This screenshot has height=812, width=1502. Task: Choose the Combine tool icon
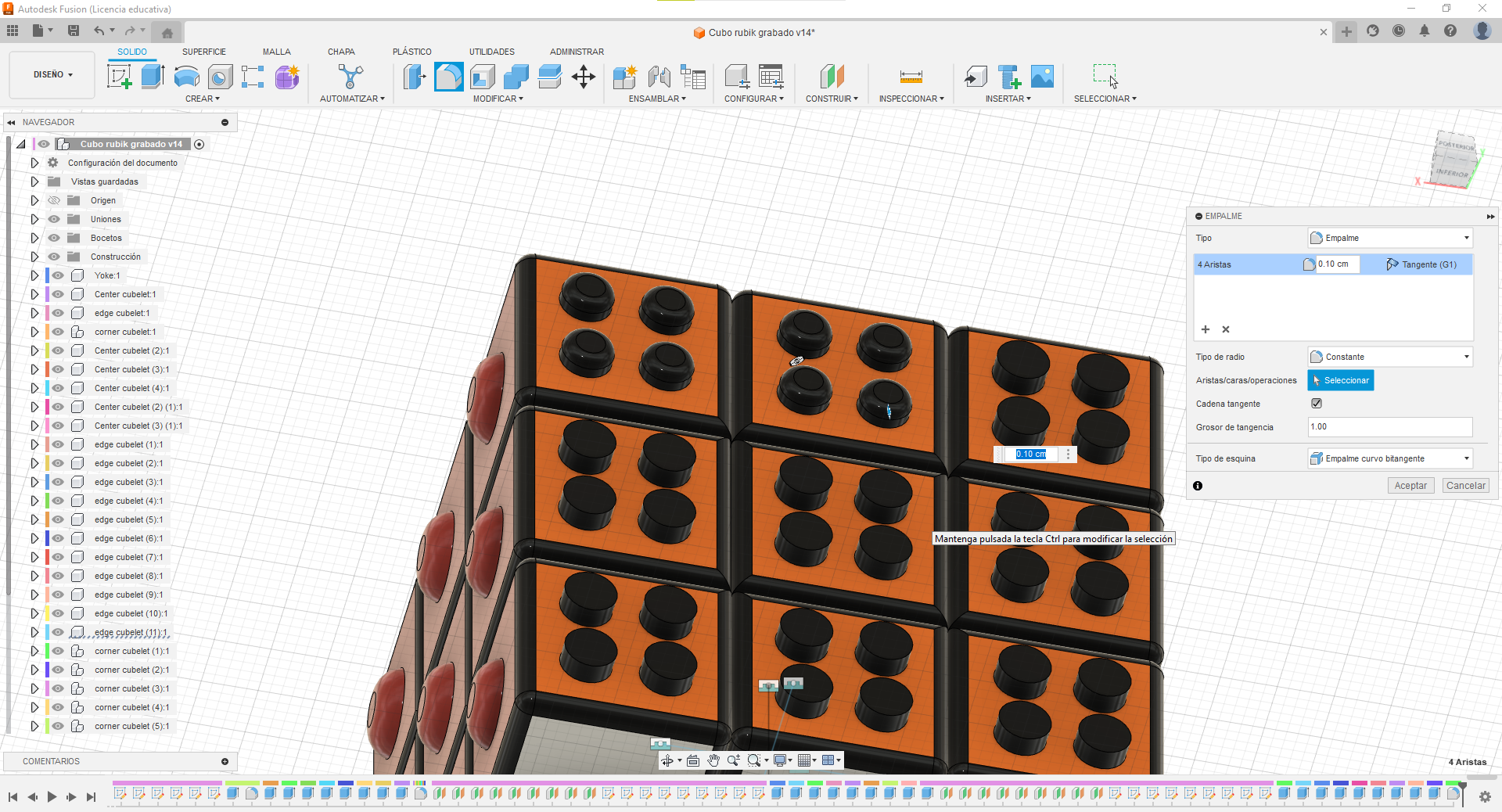tap(516, 77)
